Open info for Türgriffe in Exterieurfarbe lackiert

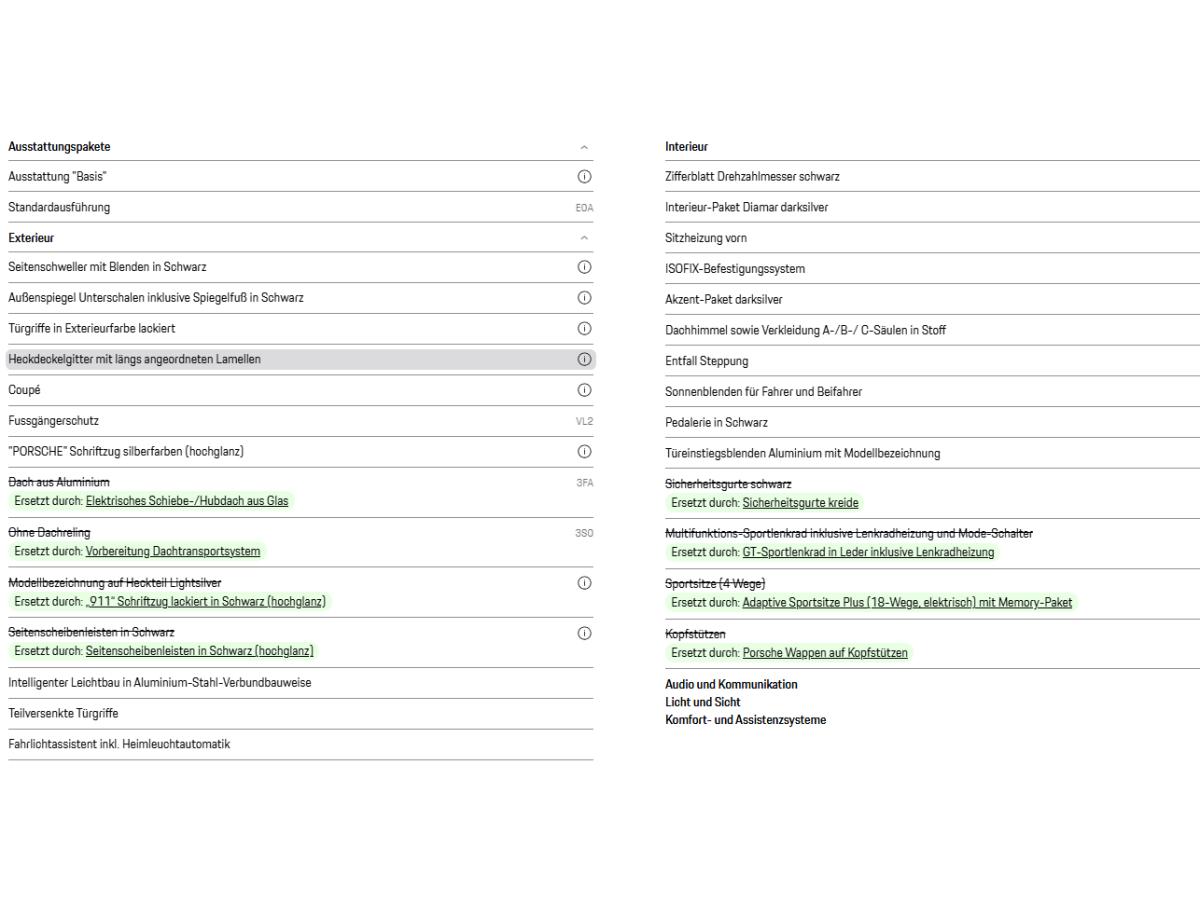585,329
